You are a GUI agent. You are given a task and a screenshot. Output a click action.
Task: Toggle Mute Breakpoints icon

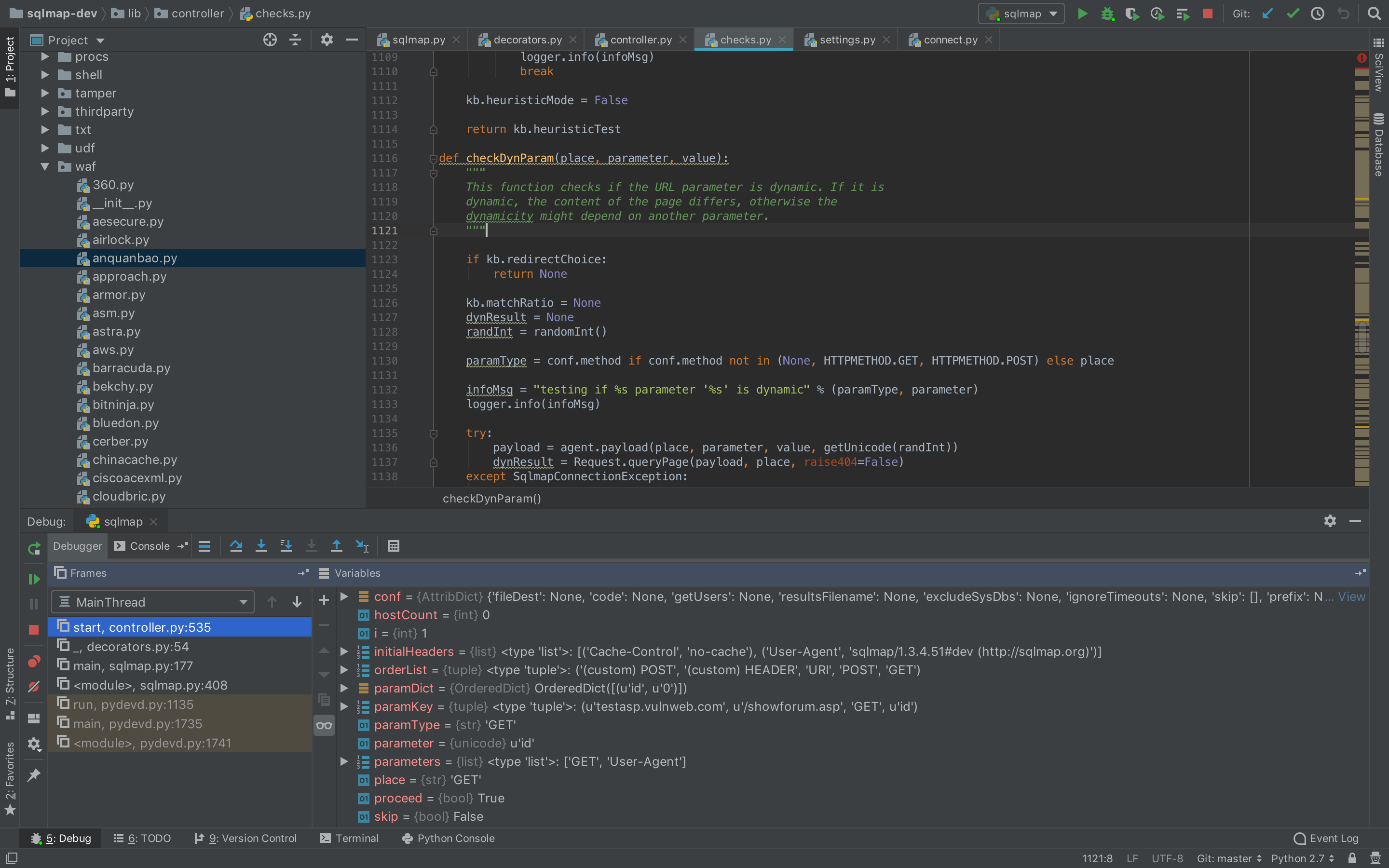34,687
